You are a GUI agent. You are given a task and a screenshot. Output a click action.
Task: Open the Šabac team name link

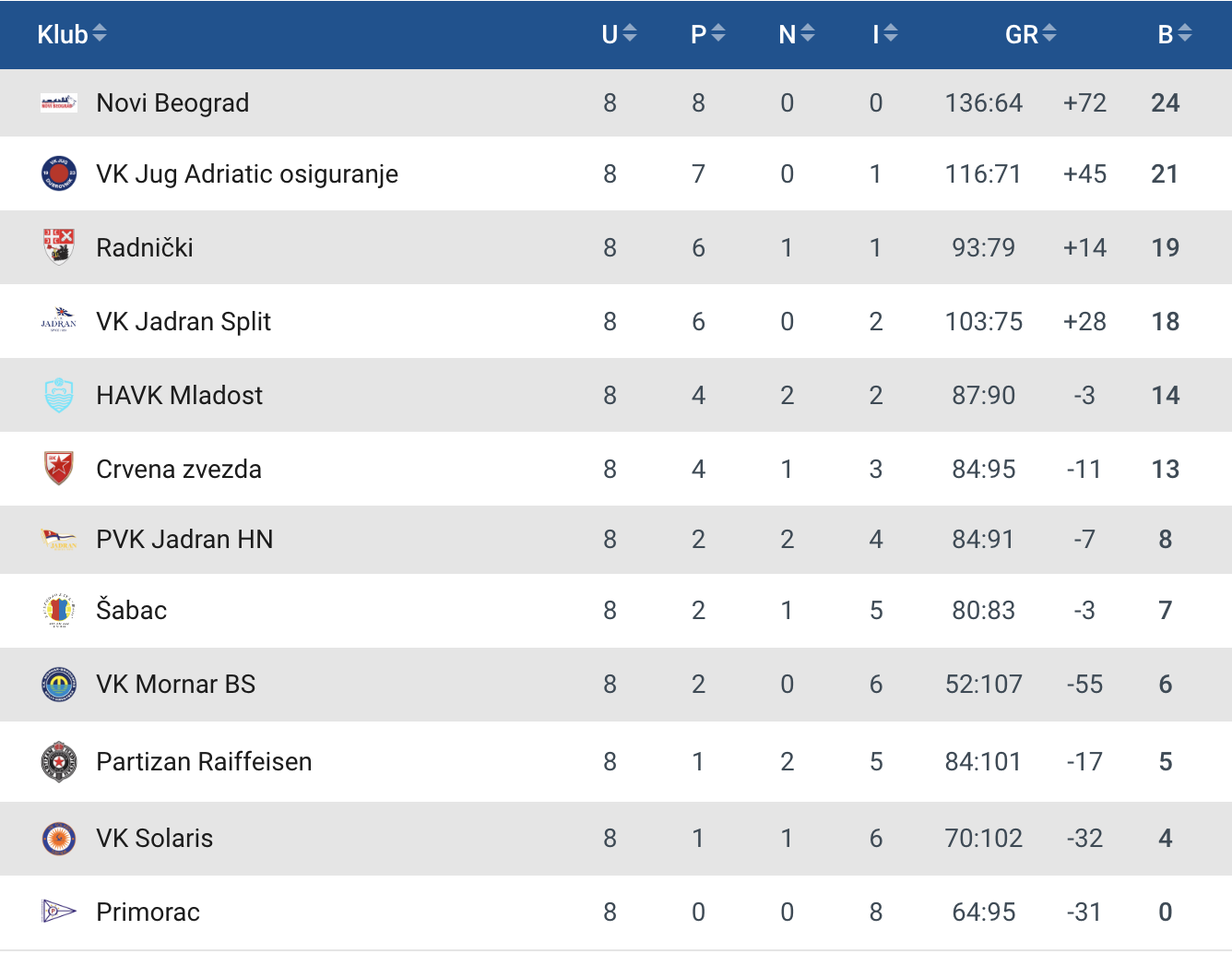point(132,610)
